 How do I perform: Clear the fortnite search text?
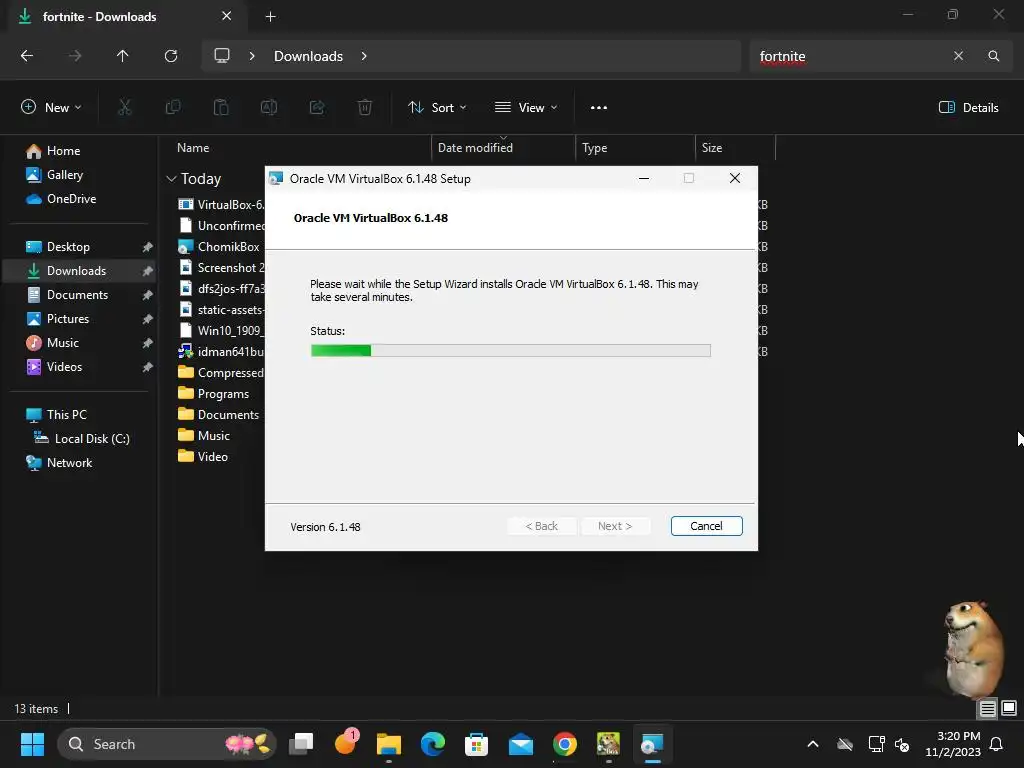pyautogui.click(x=958, y=56)
